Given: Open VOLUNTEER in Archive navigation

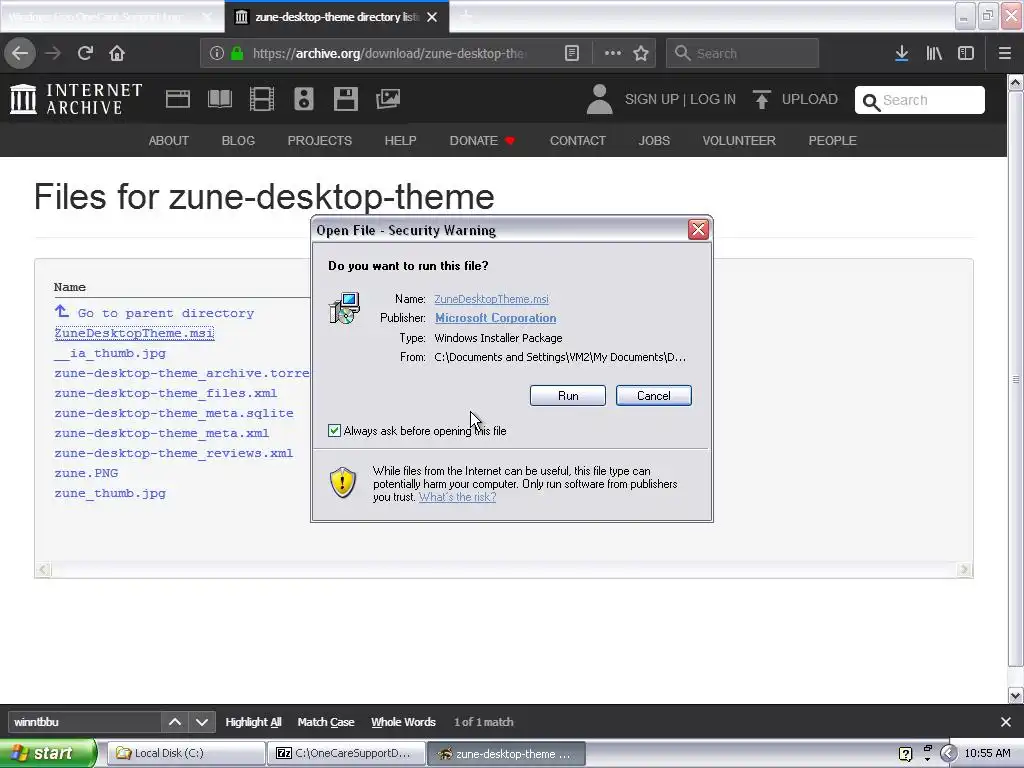Looking at the screenshot, I should click(739, 140).
